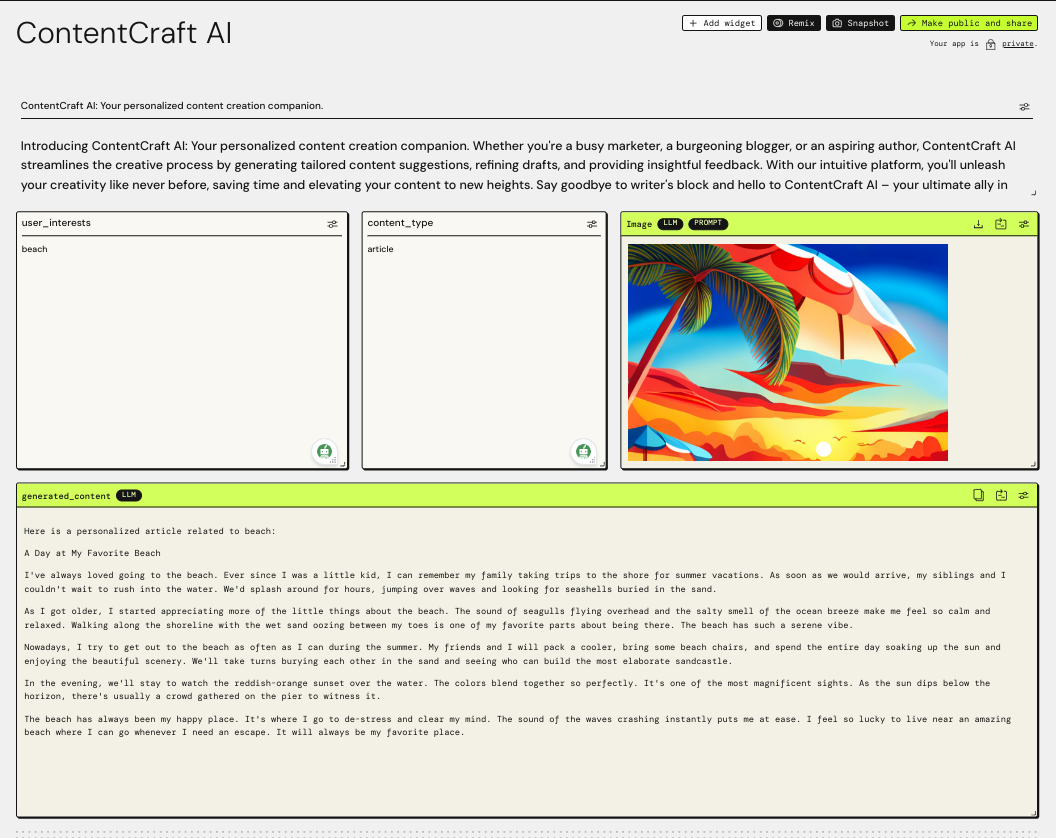
Task: Click the generated_content widget label
Action: click(66, 496)
